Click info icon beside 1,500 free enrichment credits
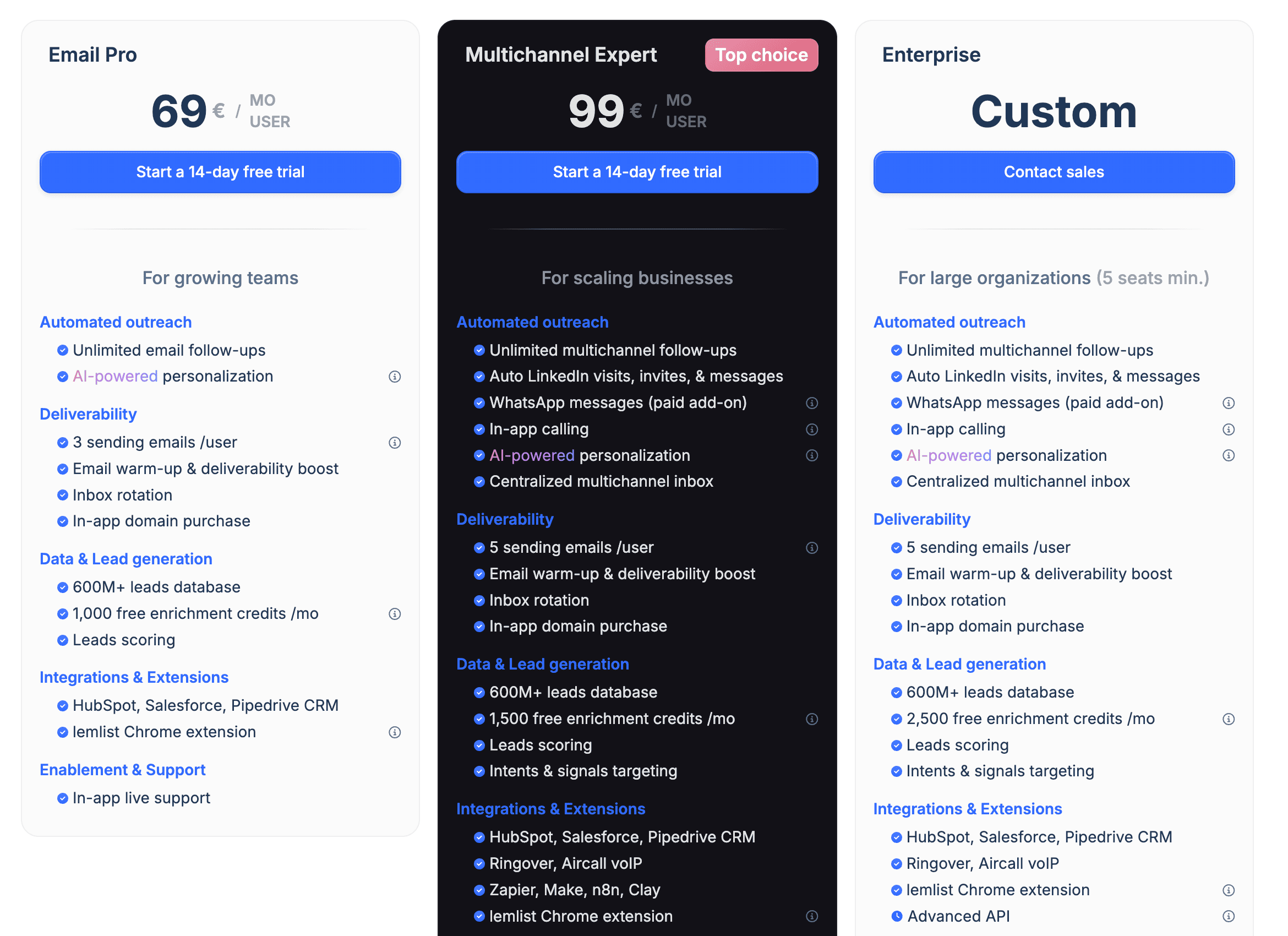This screenshot has height=936, width=1288. pos(812,719)
